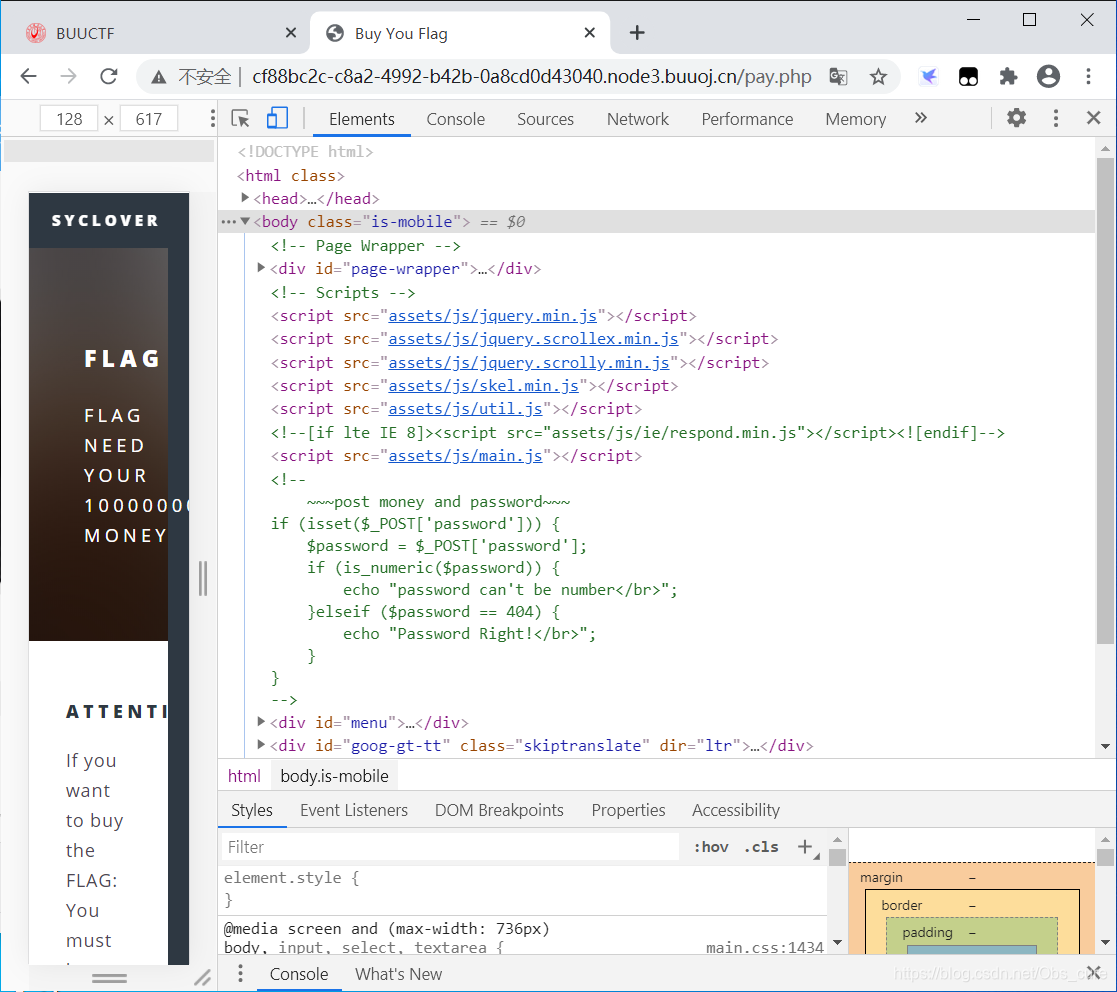Toggle the .cls class editor
Viewport: 1117px width, 992px height.
[761, 847]
